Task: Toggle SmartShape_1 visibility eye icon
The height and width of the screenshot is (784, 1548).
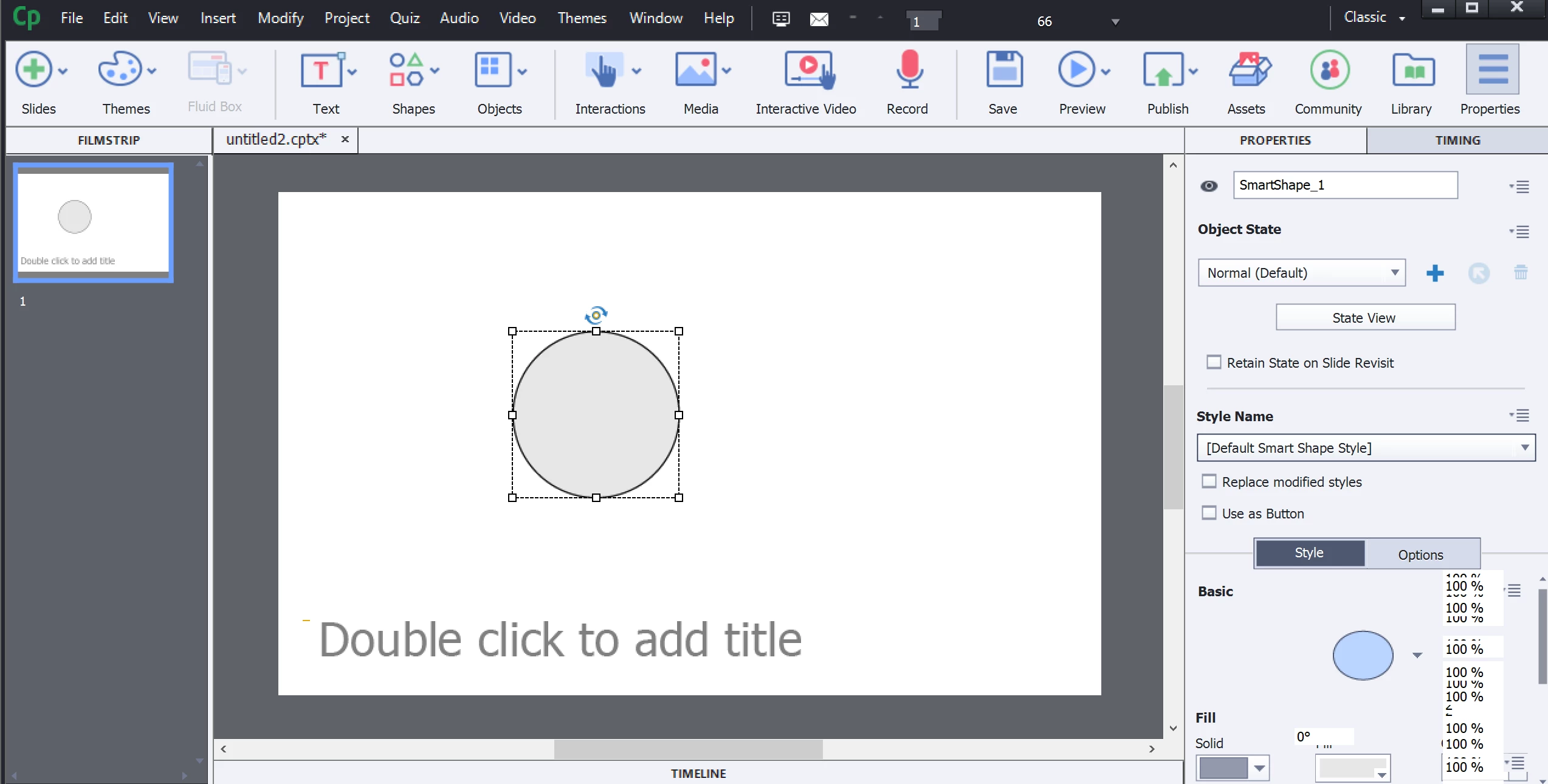Action: point(1209,186)
